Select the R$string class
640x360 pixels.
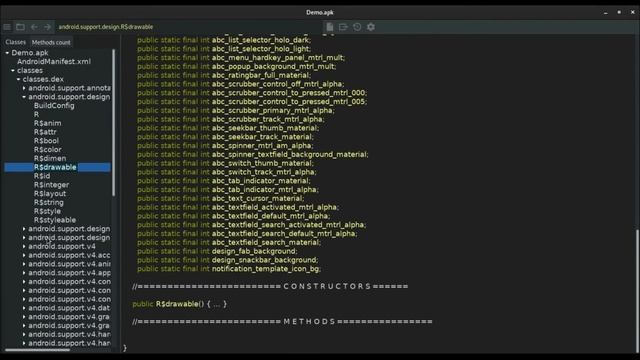coord(49,202)
